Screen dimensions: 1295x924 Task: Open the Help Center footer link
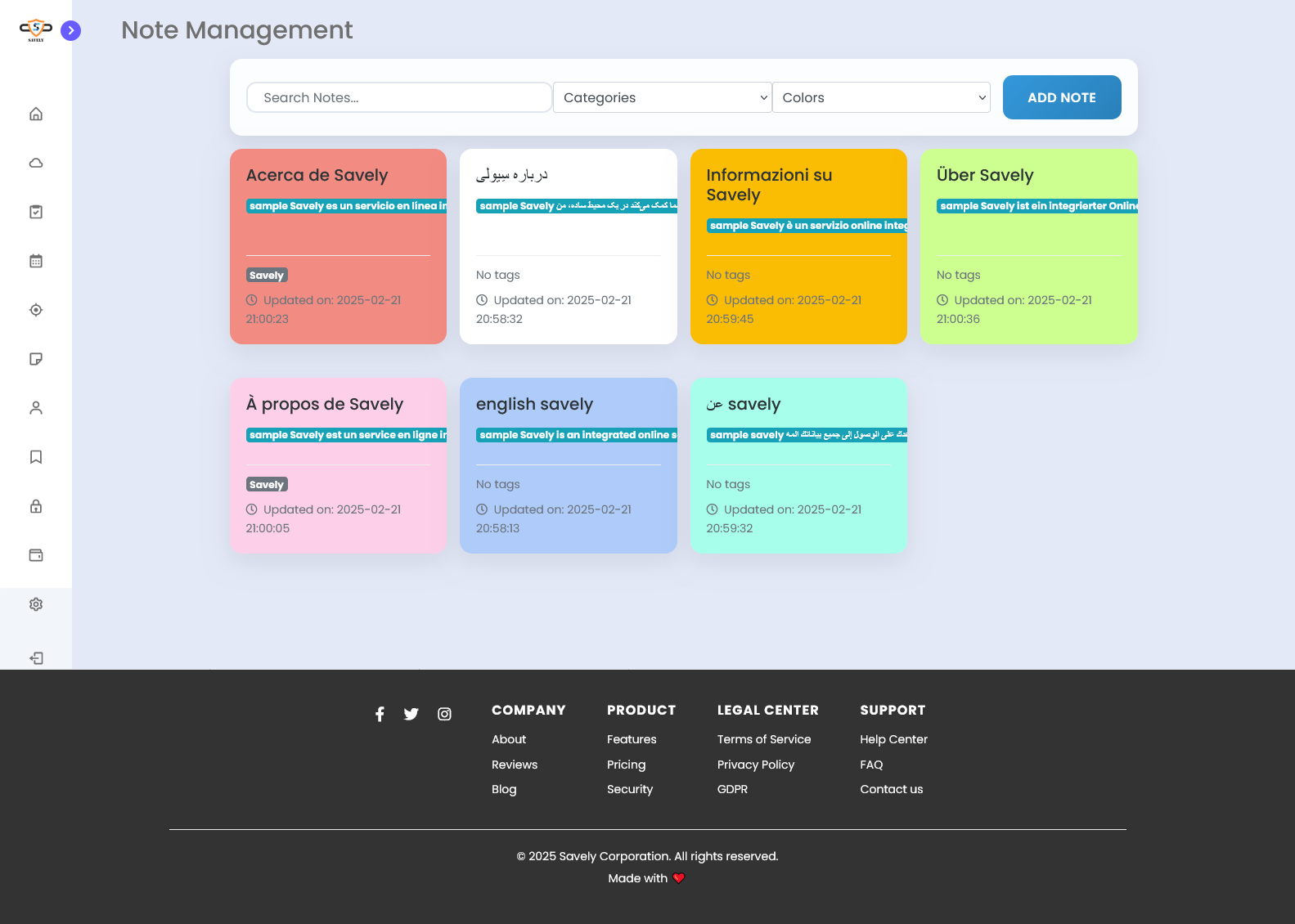[x=893, y=739]
